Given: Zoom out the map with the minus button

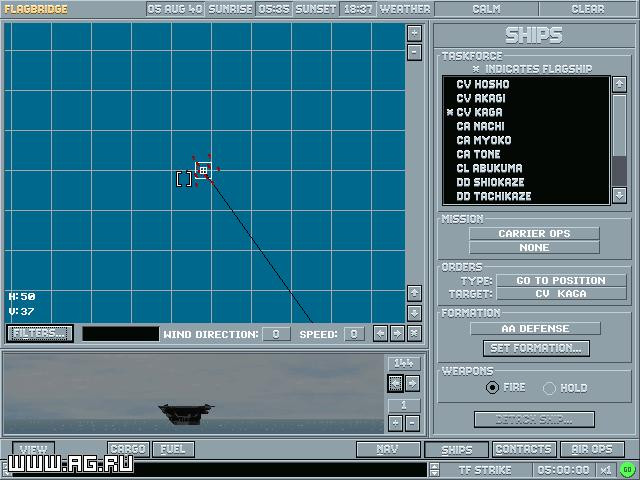Looking at the screenshot, I should (414, 52).
